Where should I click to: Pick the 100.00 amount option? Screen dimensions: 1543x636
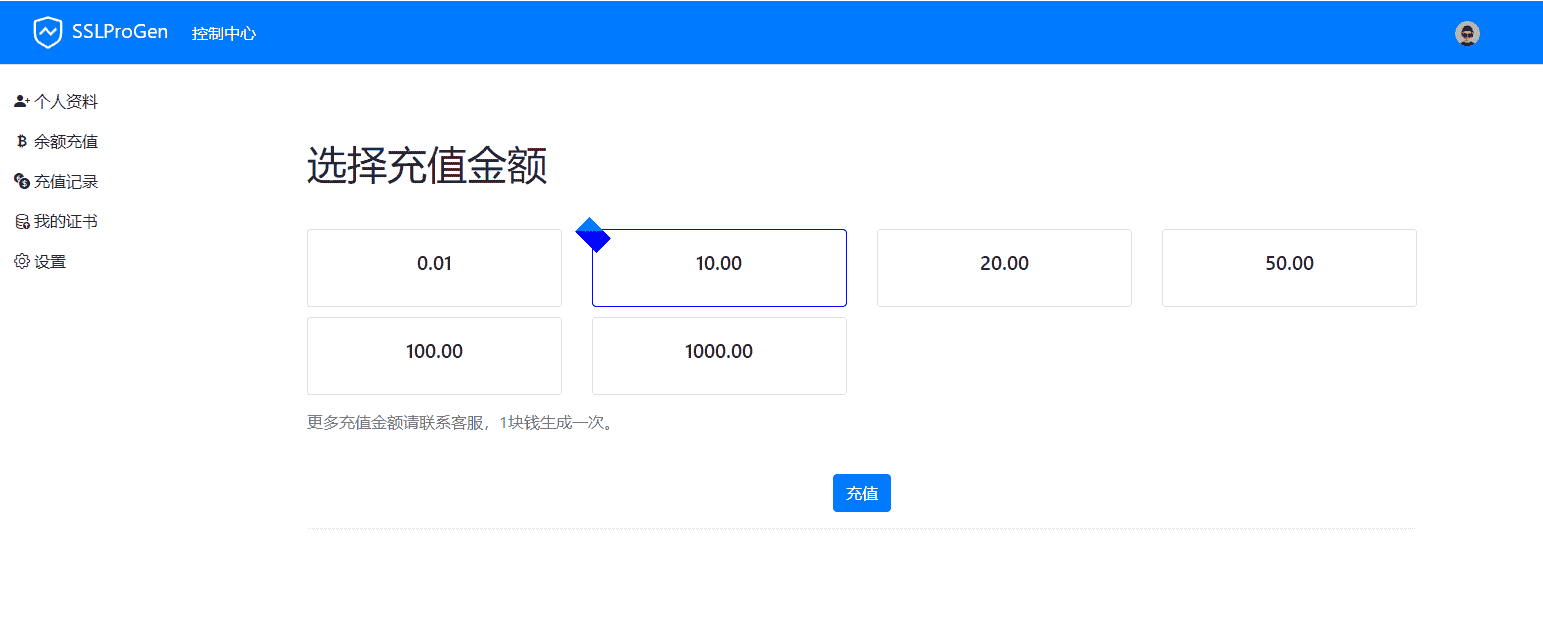[x=434, y=356]
